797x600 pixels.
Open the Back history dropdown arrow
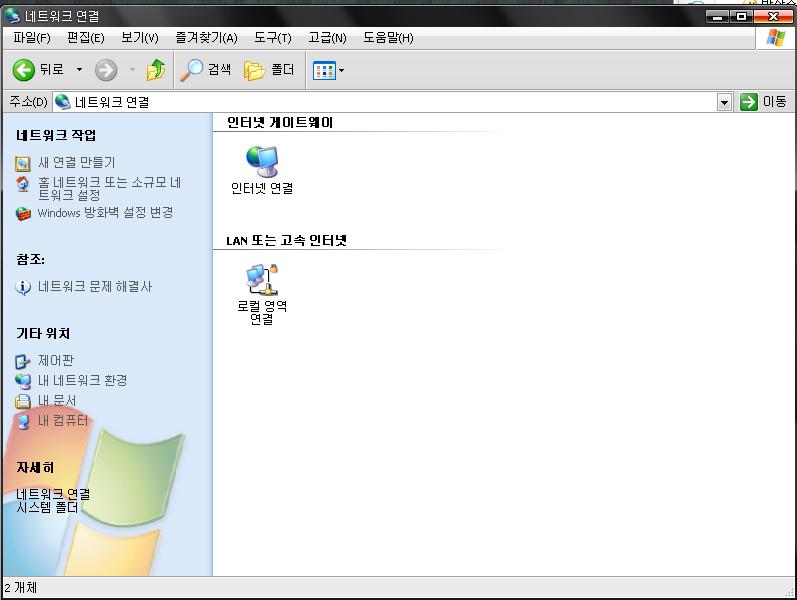point(79,69)
